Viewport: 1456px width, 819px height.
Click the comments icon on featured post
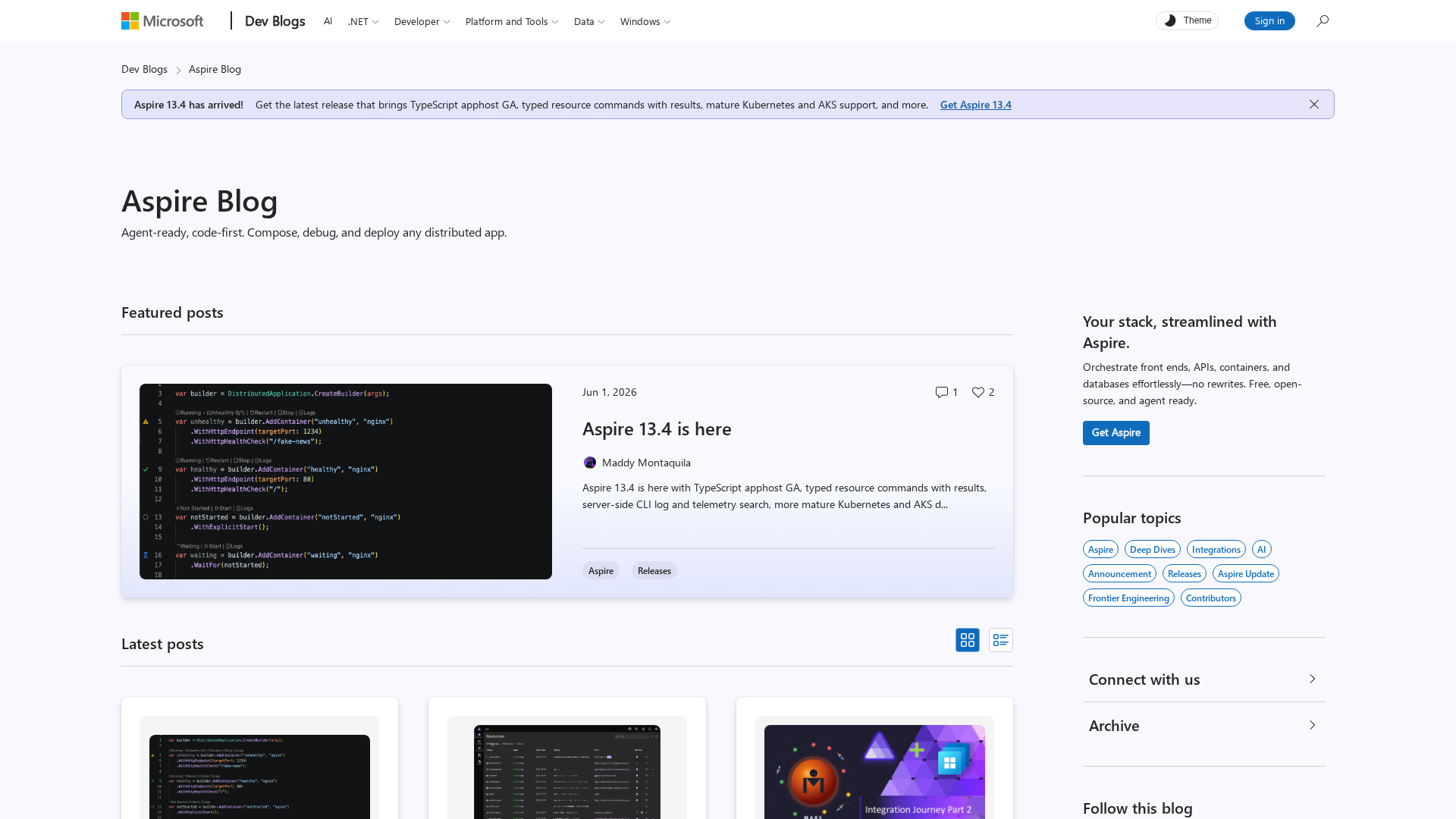point(941,392)
